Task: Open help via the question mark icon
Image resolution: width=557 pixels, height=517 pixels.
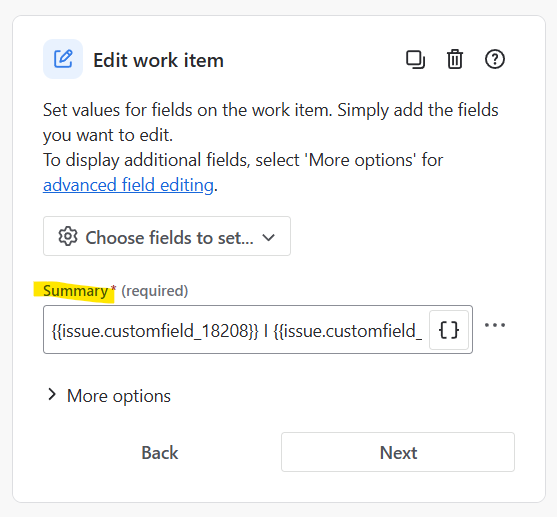Action: 494,59
